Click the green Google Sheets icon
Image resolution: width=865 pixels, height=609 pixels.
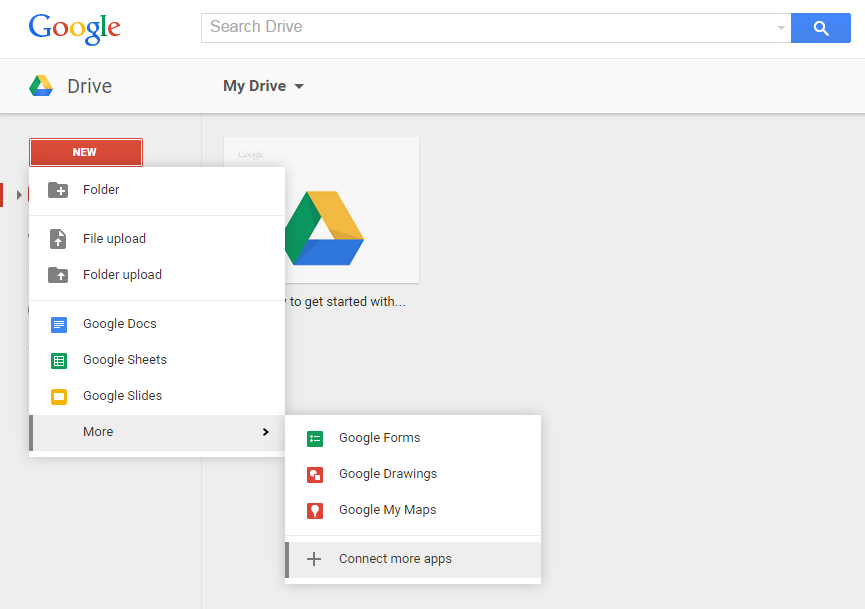point(59,361)
